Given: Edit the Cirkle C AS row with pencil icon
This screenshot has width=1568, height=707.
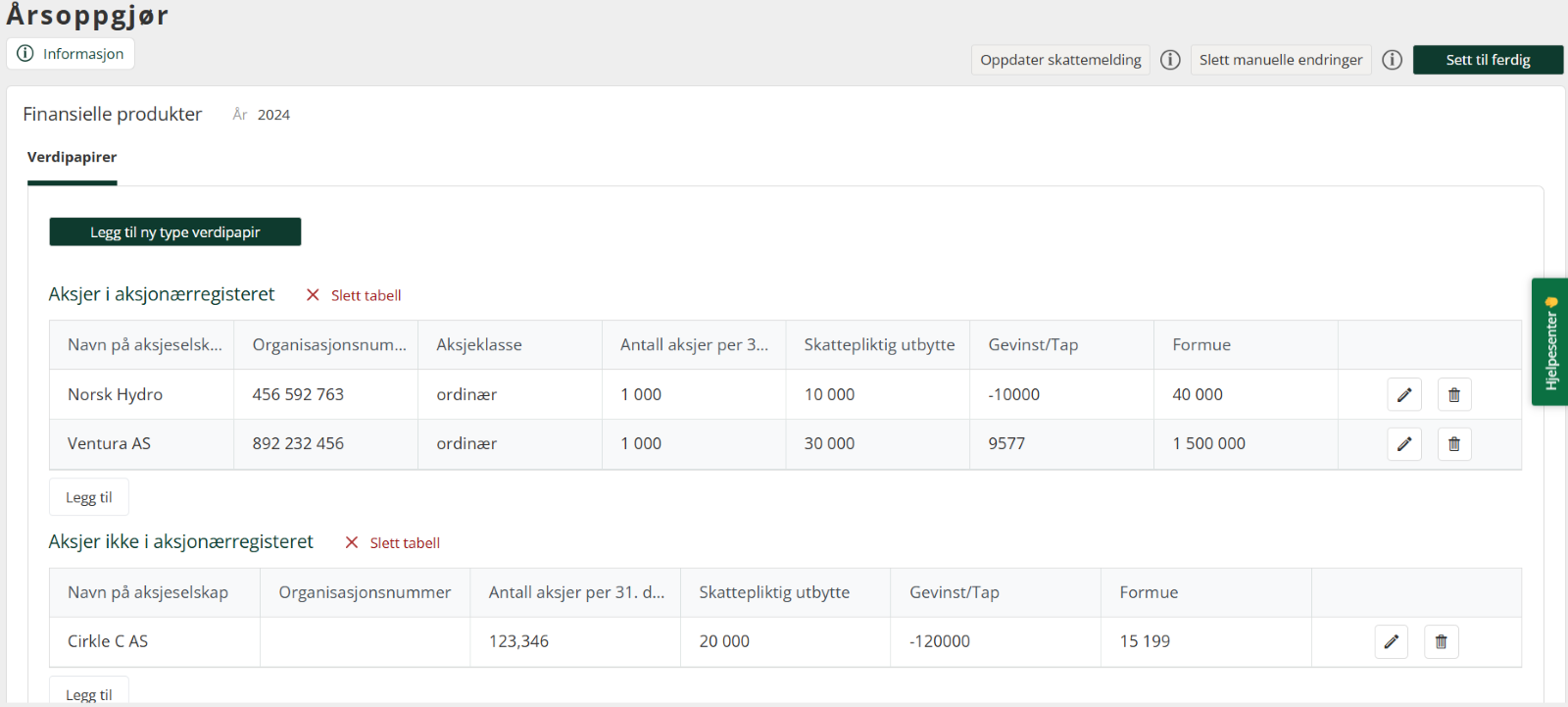Looking at the screenshot, I should click(x=1392, y=641).
